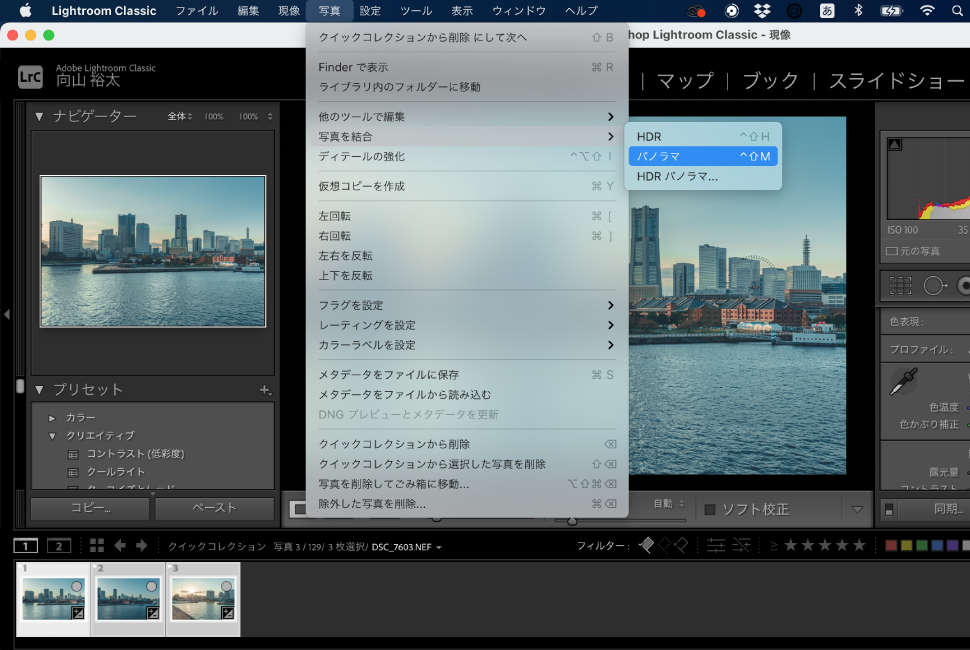Click the 同期... button
The height and width of the screenshot is (650, 970).
click(x=934, y=510)
